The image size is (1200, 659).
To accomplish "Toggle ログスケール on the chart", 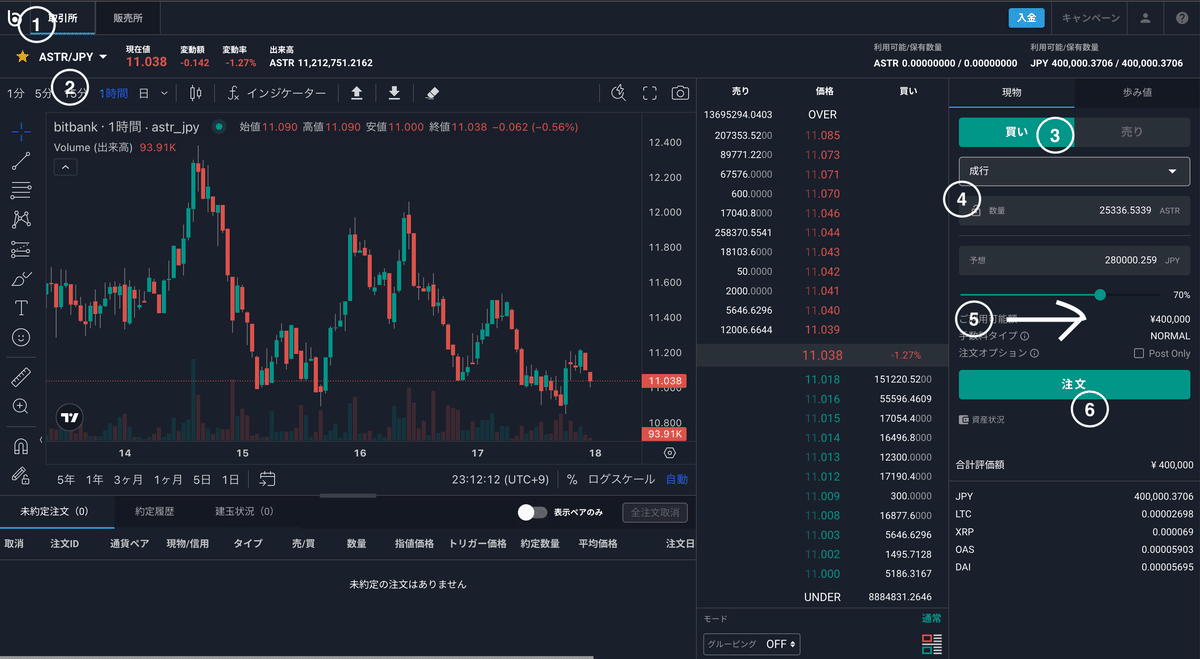I will [x=621, y=479].
